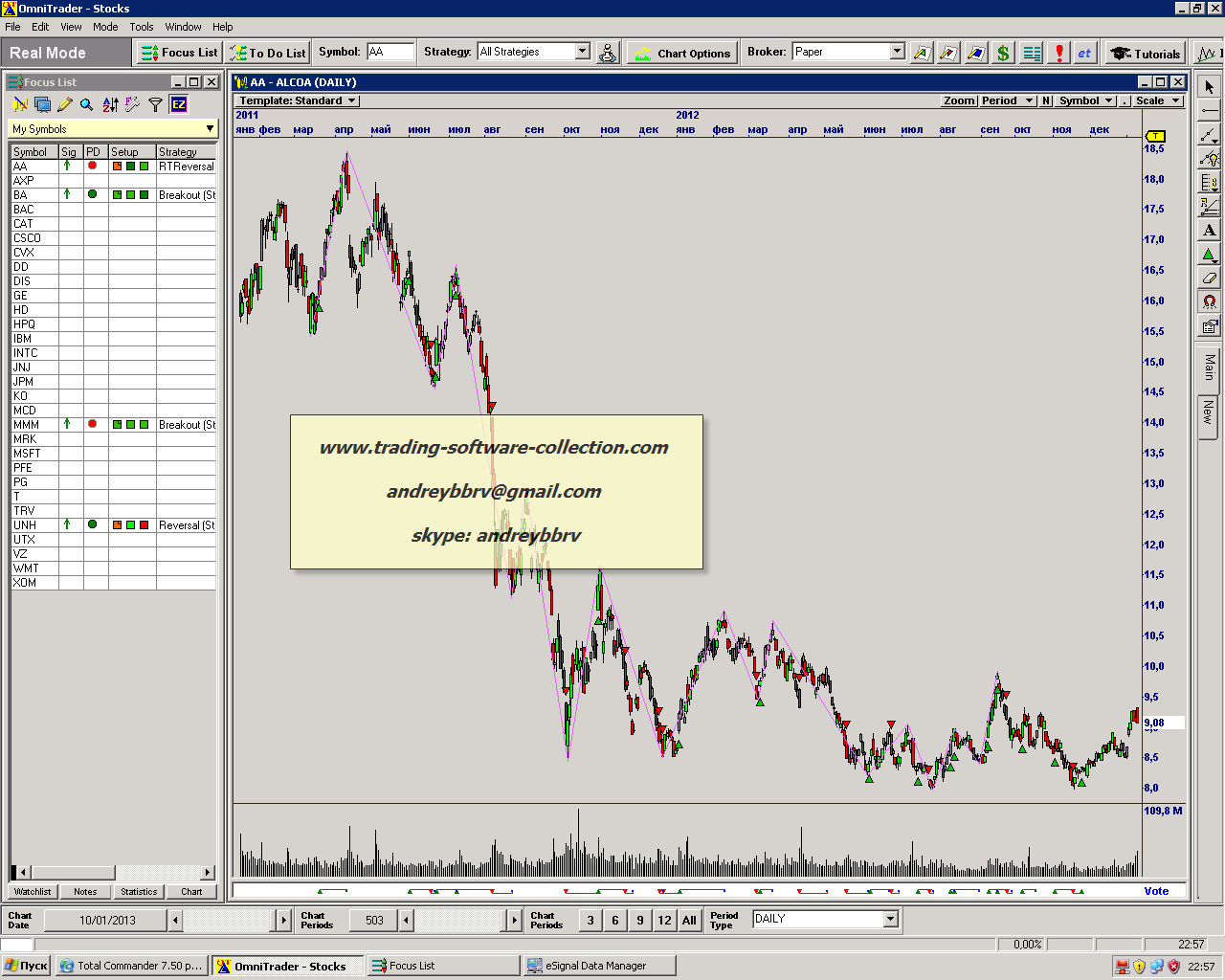The width and height of the screenshot is (1225, 980).
Task: Click the red magnet snap tool
Action: click(x=1210, y=302)
